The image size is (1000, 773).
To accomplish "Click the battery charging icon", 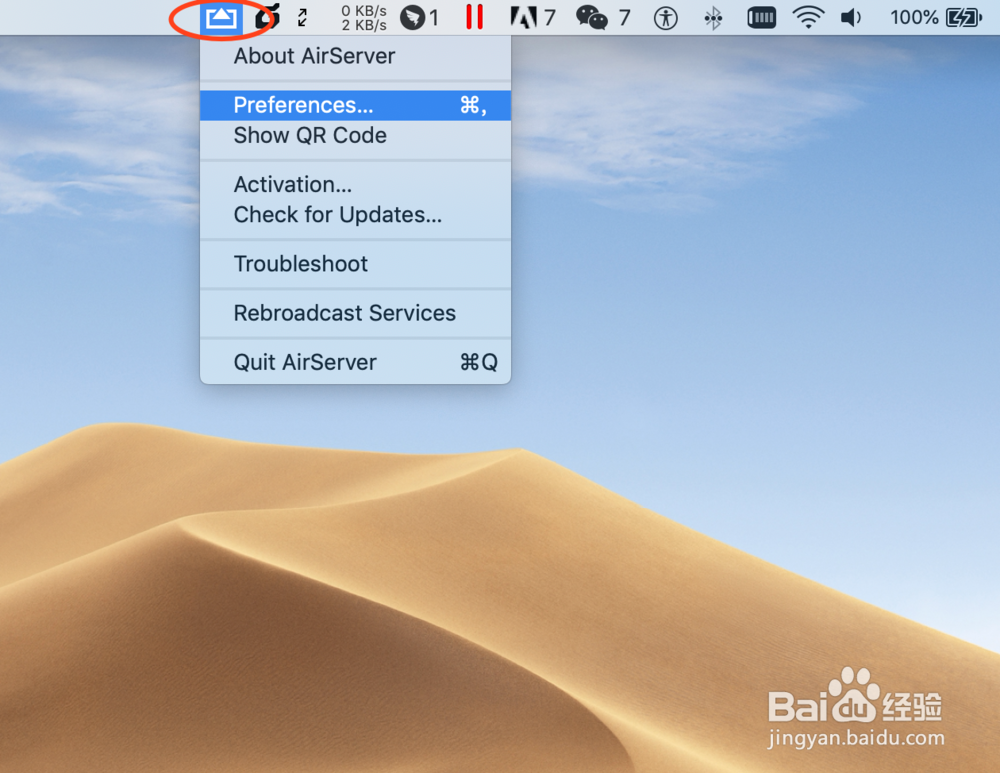I will [964, 17].
